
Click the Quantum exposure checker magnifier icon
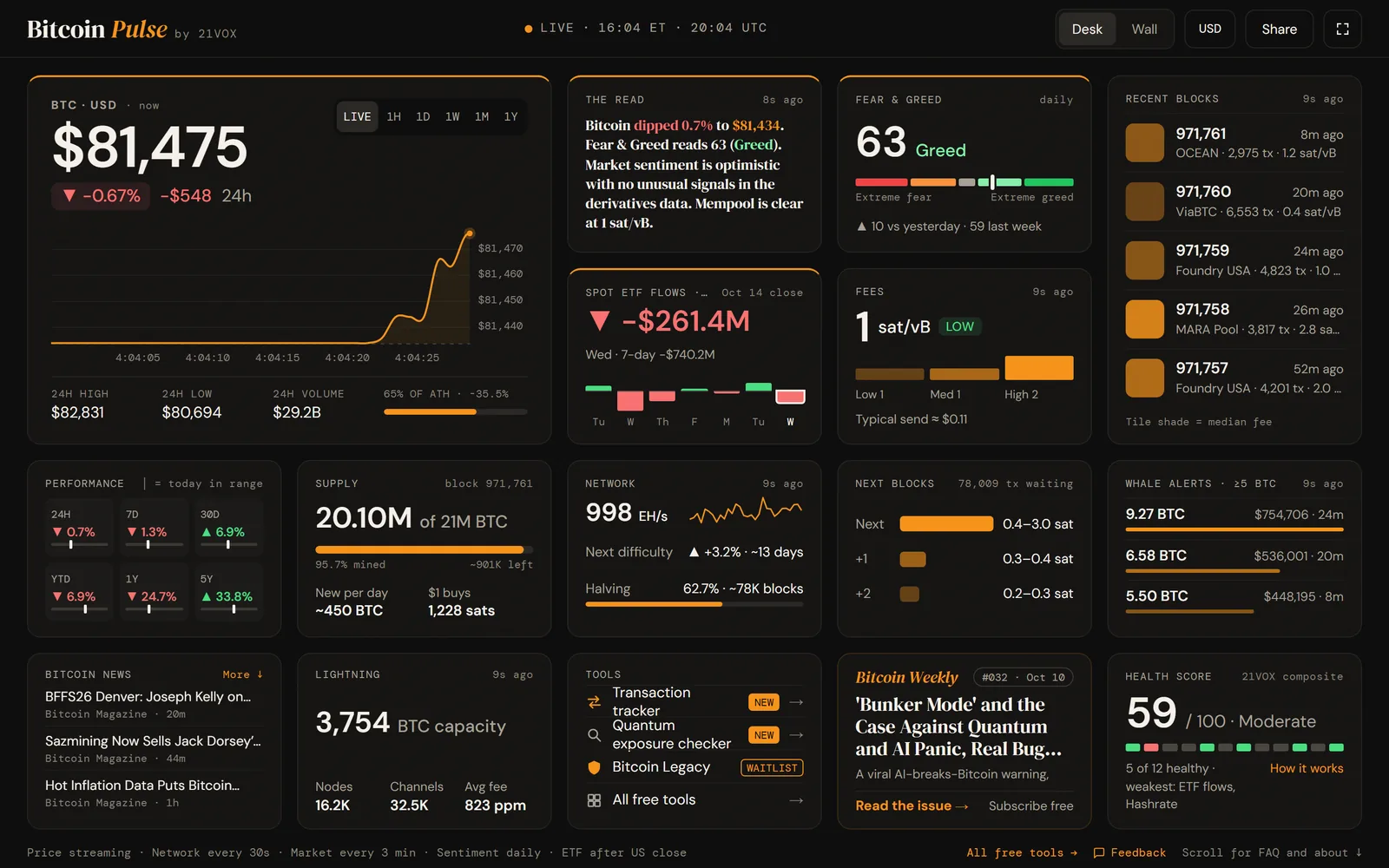[x=594, y=735]
